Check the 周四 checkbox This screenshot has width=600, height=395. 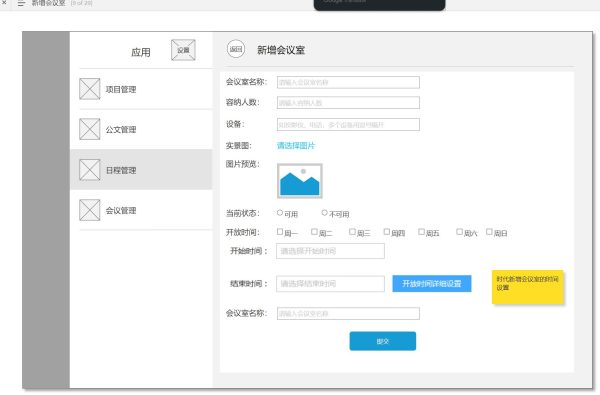click(x=387, y=232)
